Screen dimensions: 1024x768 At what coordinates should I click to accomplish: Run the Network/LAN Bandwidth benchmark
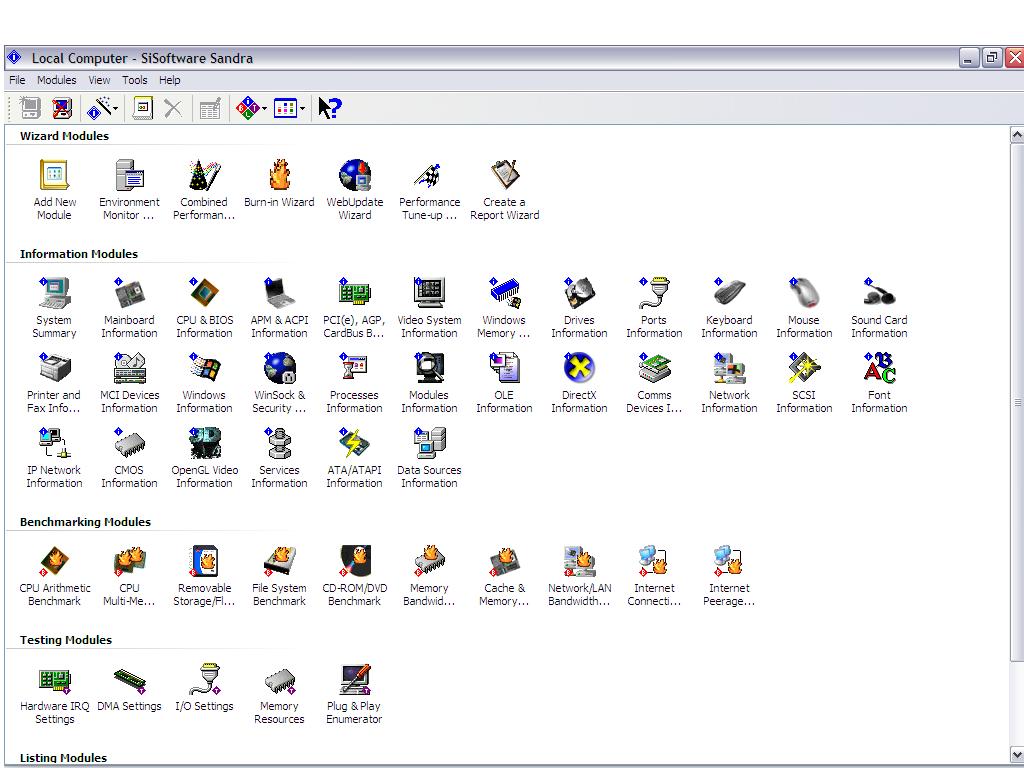pyautogui.click(x=579, y=576)
